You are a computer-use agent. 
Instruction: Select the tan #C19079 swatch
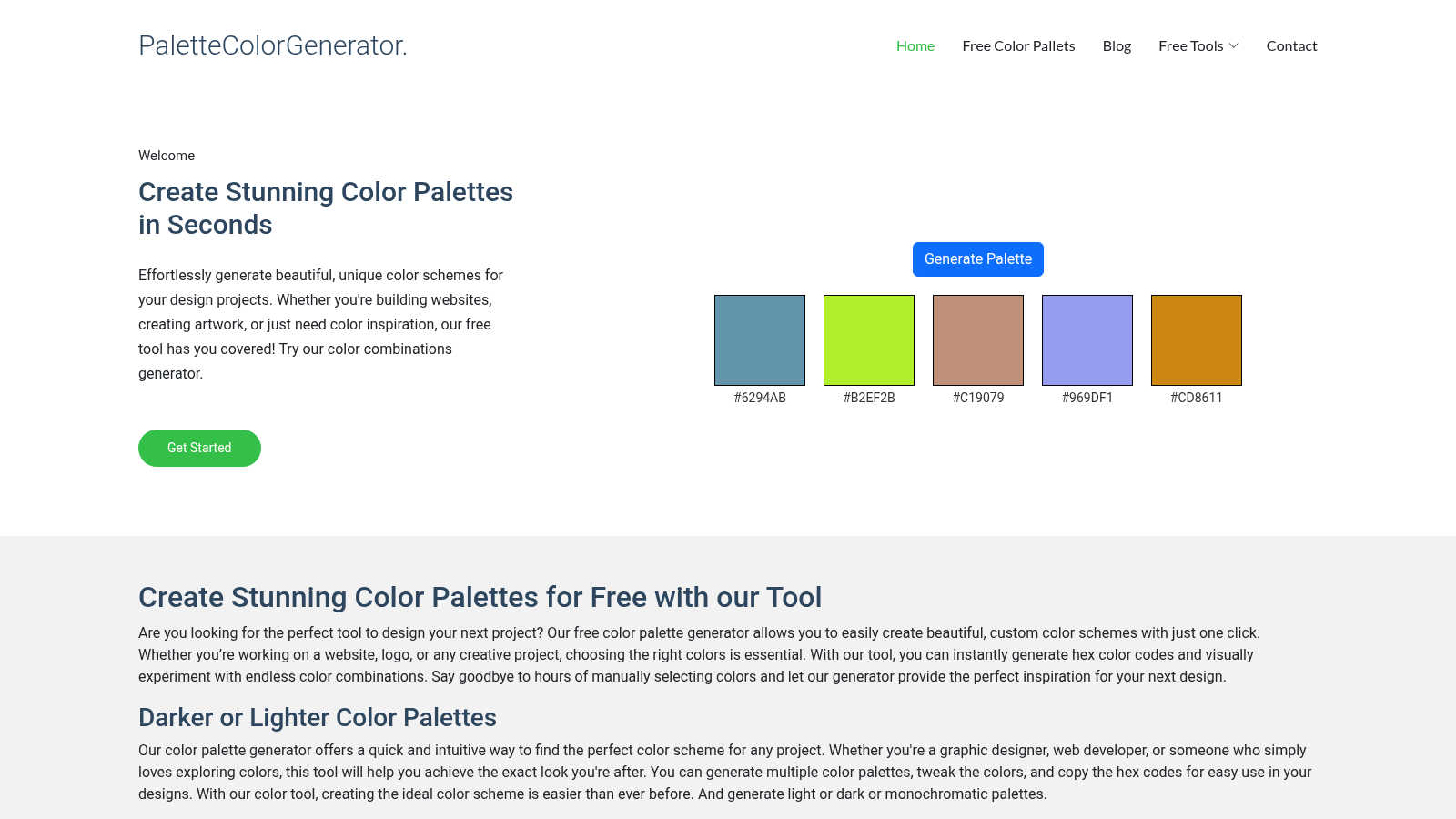pos(978,340)
